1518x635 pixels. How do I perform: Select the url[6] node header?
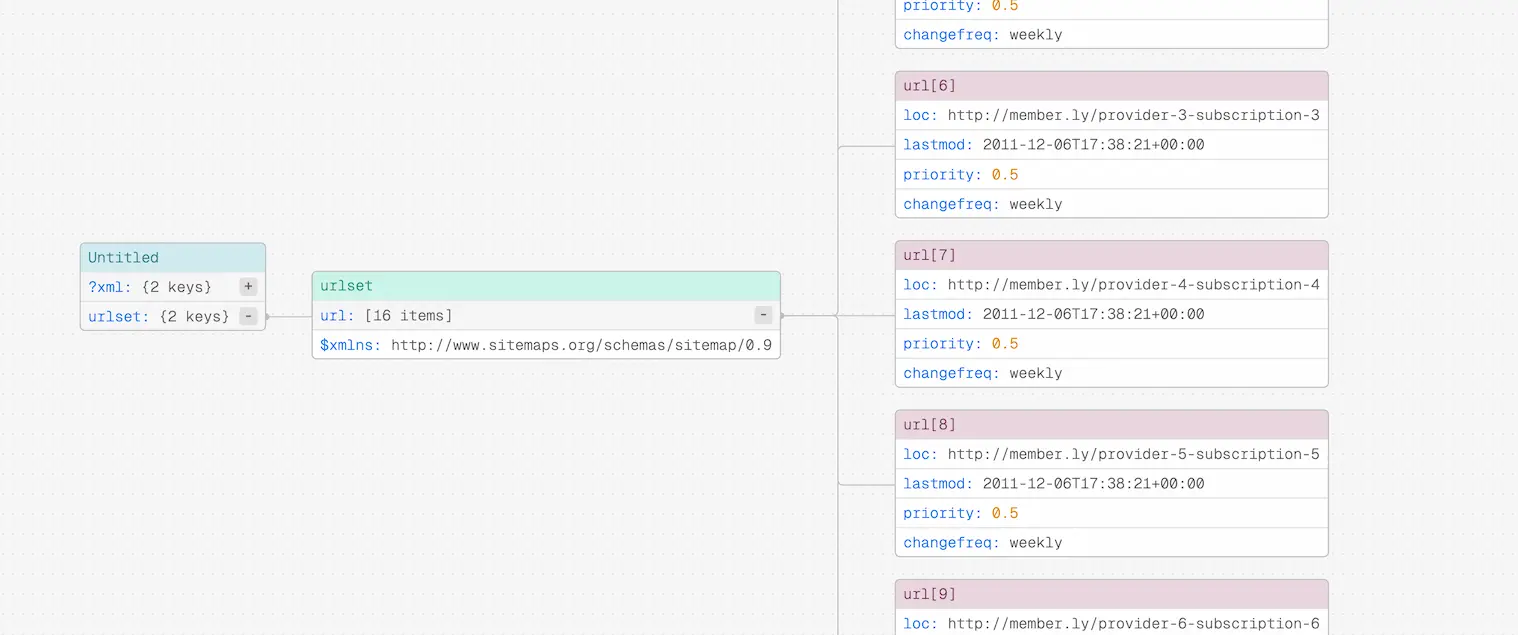tap(1111, 85)
